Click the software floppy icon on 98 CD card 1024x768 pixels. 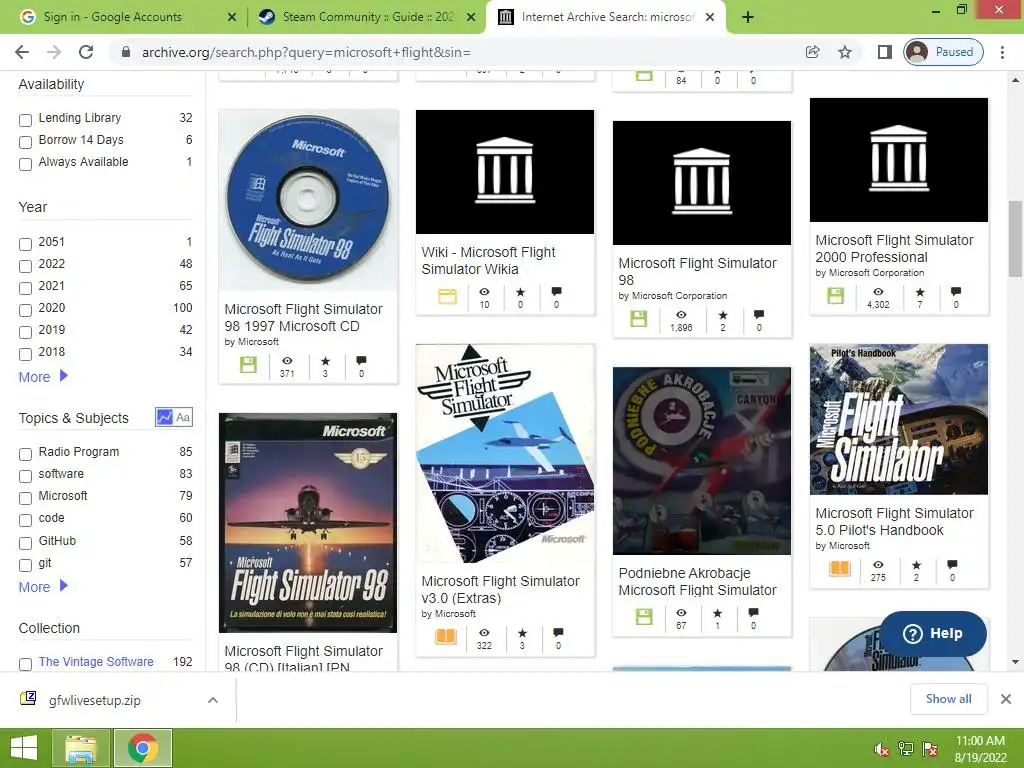click(248, 364)
